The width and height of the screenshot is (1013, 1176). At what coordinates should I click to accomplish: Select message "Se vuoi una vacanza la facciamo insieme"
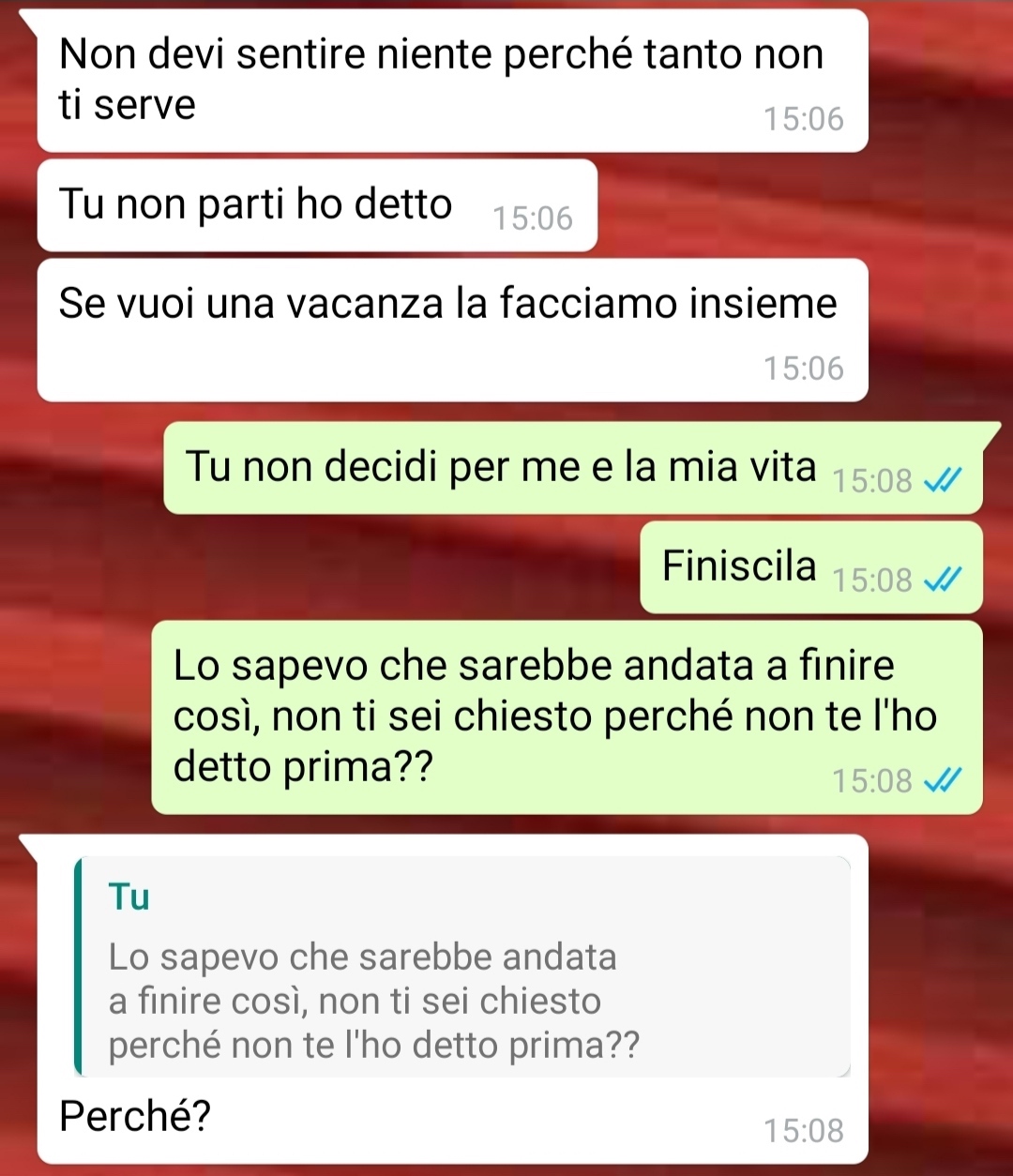tap(452, 330)
